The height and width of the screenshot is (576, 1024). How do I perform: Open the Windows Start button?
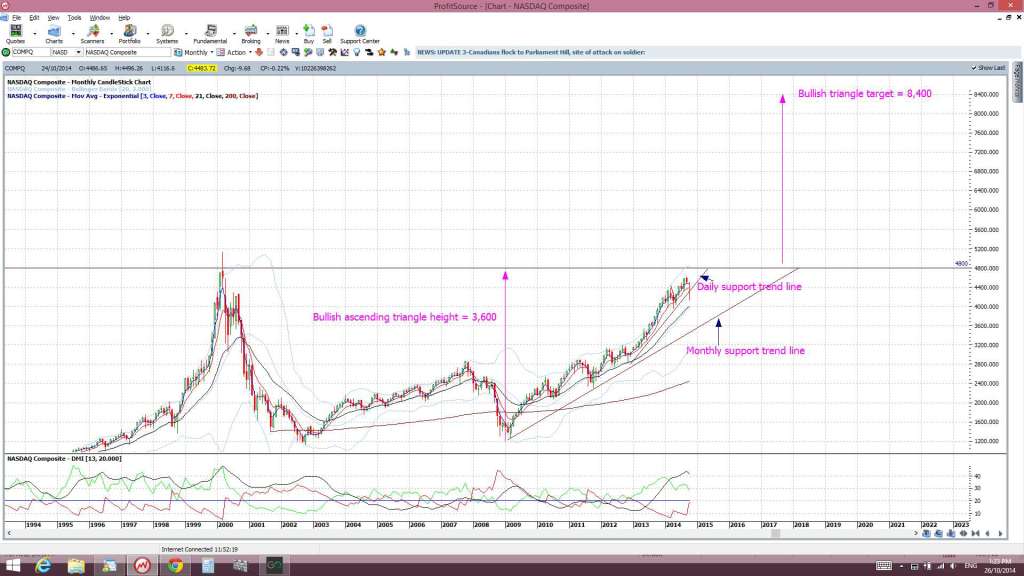tap(12, 566)
